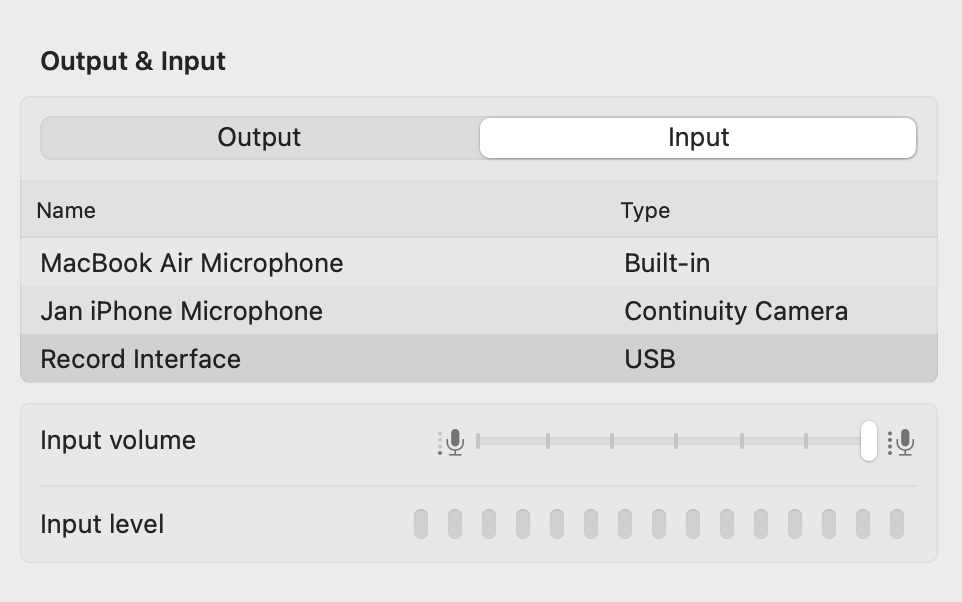Viewport: 962px width, 602px height.
Task: Click the last Input level bar
Action: (x=897, y=524)
